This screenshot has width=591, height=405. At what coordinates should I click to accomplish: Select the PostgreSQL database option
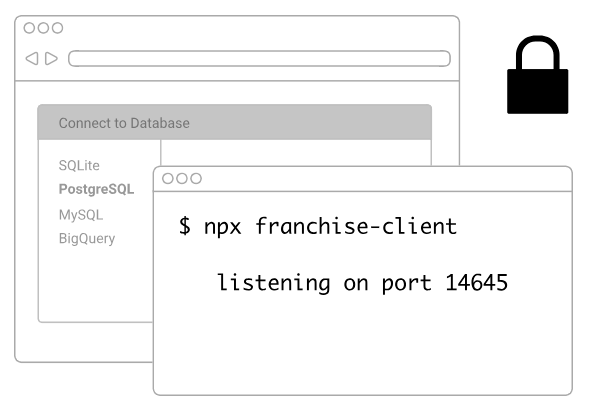coord(96,189)
